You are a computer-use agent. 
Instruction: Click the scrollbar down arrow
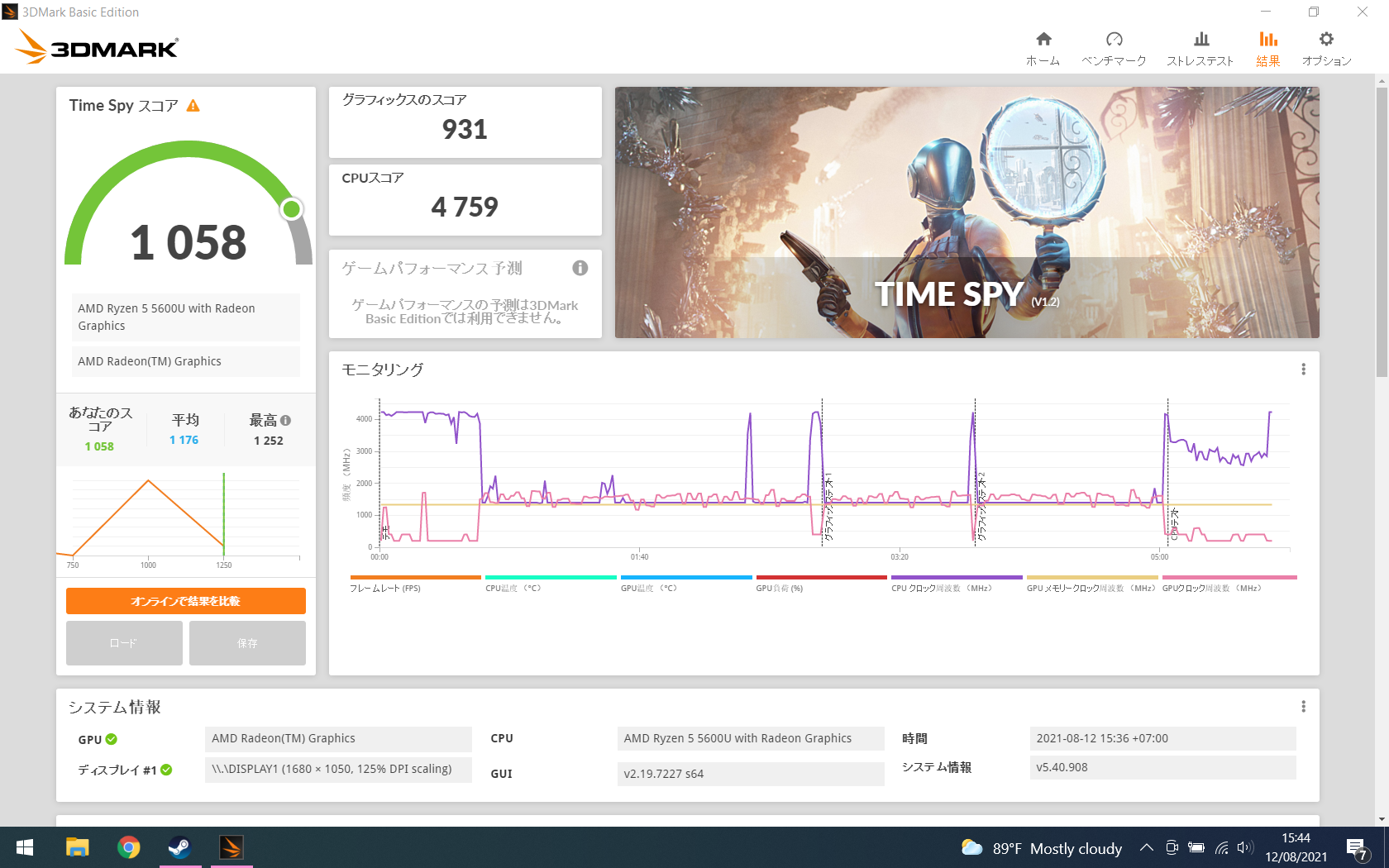[x=1382, y=819]
